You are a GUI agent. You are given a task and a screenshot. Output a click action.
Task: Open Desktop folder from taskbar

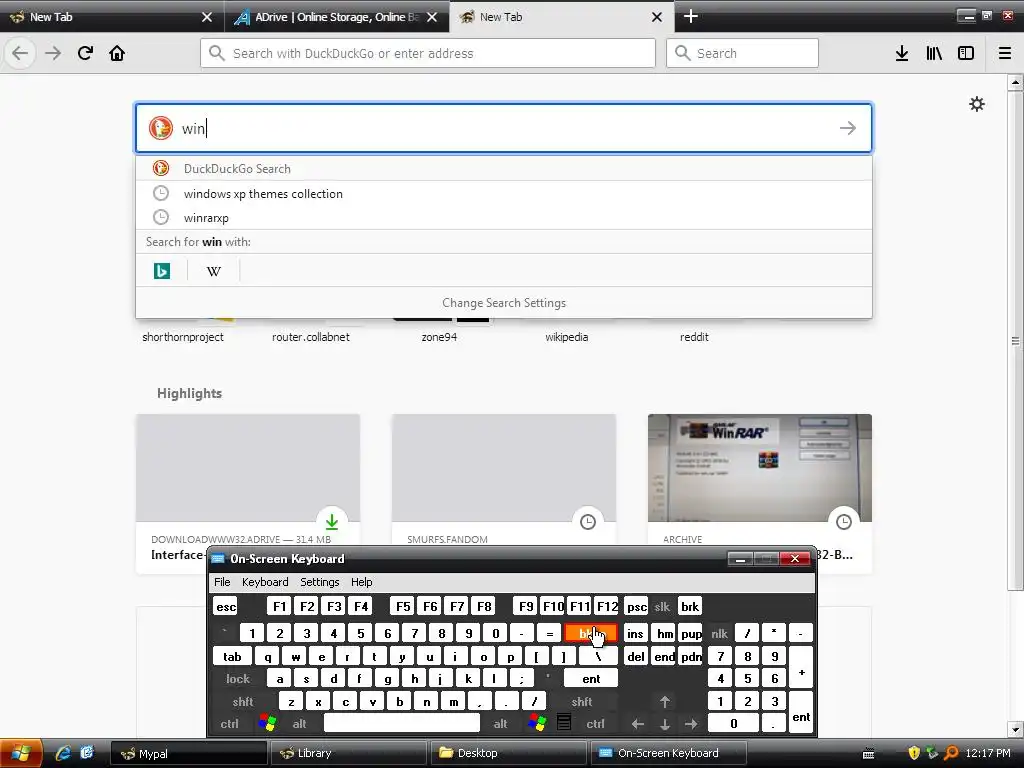coord(508,753)
